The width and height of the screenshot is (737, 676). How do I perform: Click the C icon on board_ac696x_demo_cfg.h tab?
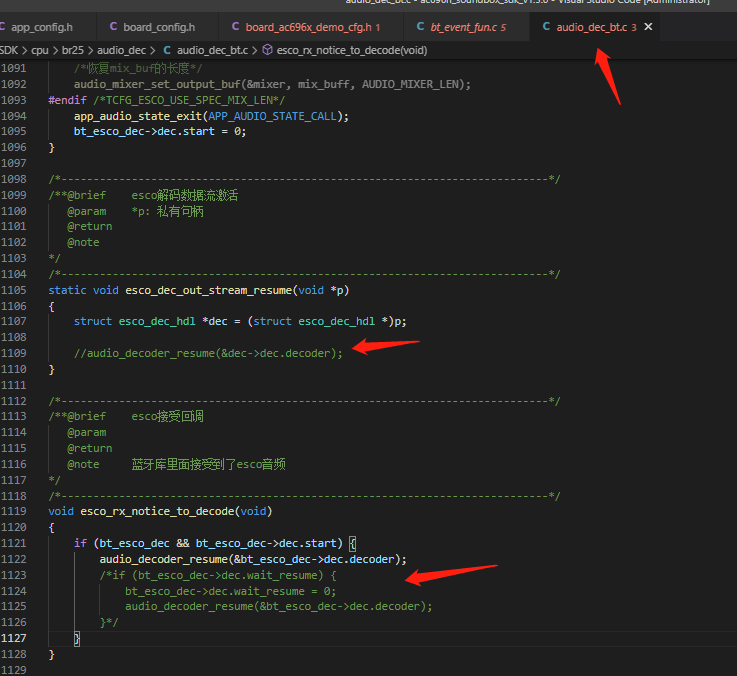[x=235, y=27]
